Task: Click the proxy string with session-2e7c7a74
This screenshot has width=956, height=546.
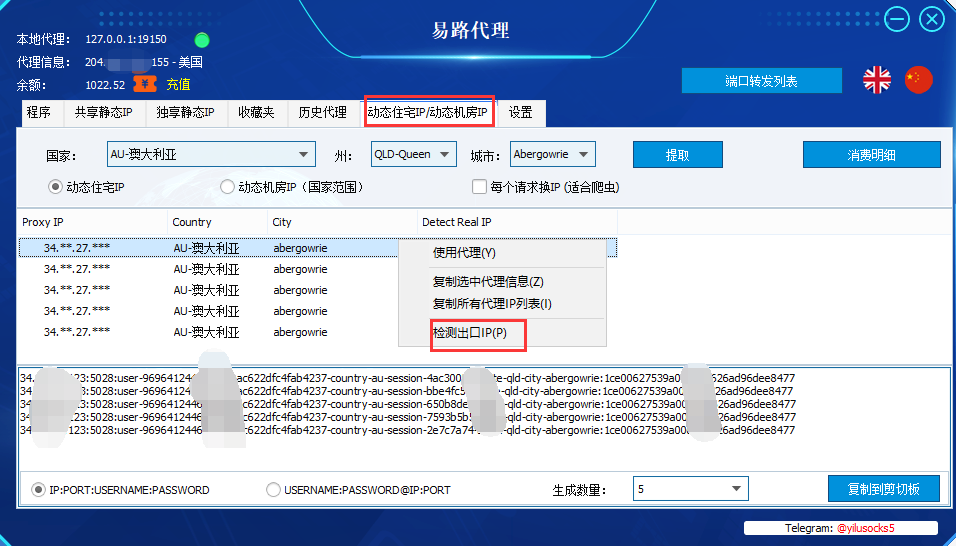Action: pos(407,430)
